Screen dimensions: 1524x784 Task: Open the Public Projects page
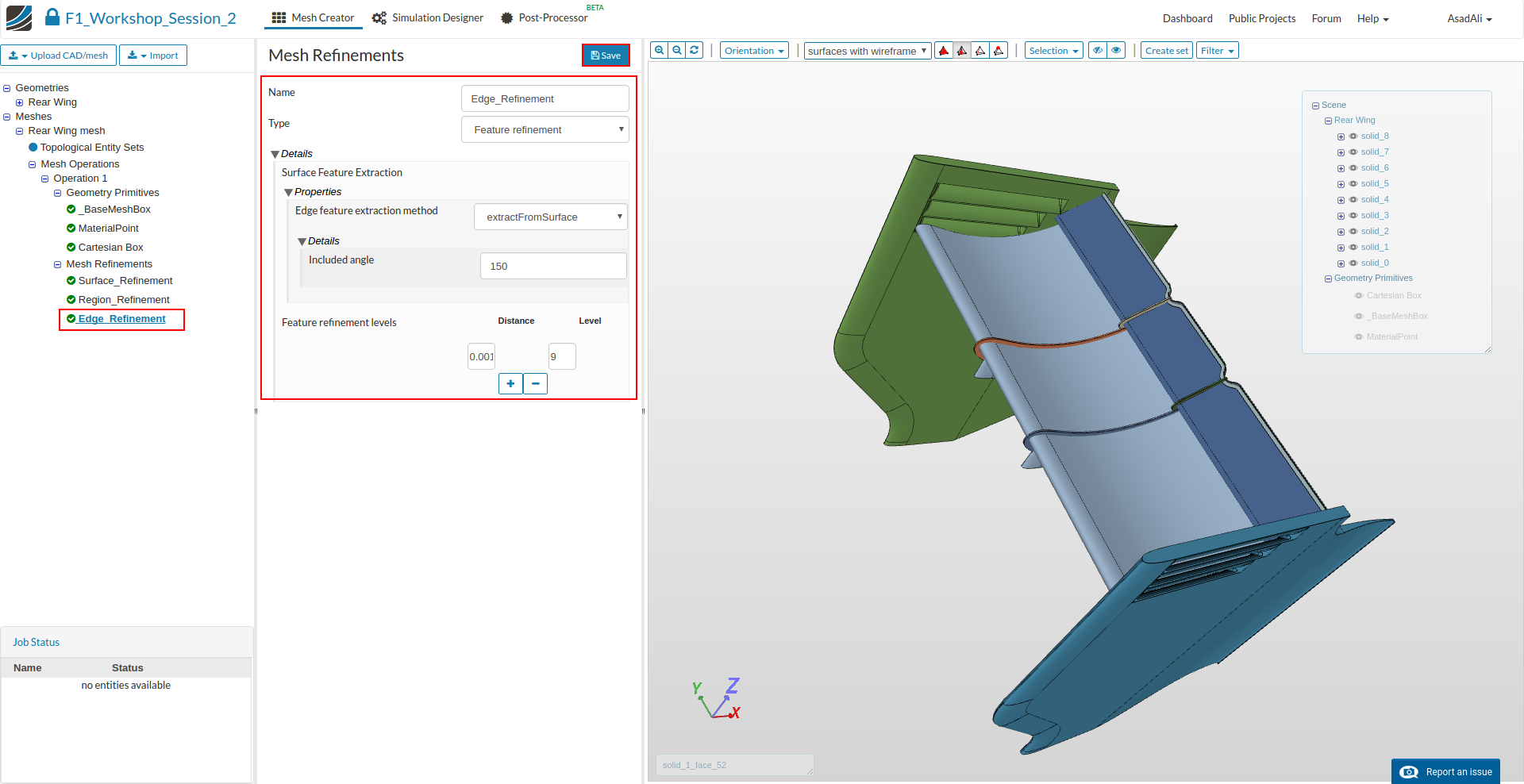point(1262,18)
